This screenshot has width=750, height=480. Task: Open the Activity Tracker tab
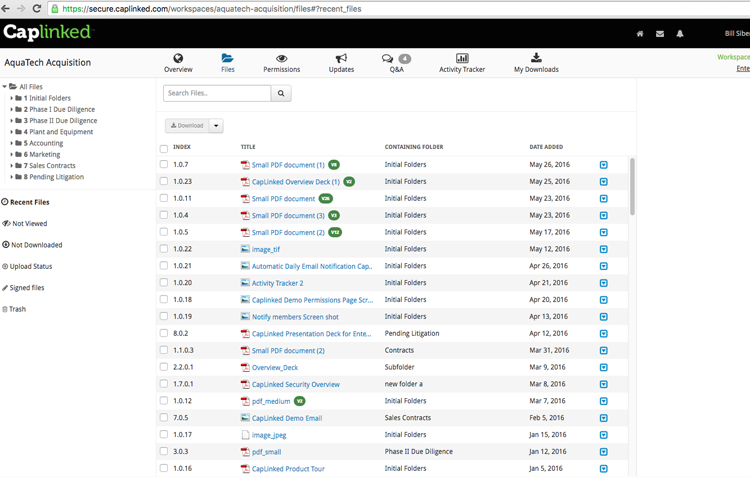click(x=462, y=63)
